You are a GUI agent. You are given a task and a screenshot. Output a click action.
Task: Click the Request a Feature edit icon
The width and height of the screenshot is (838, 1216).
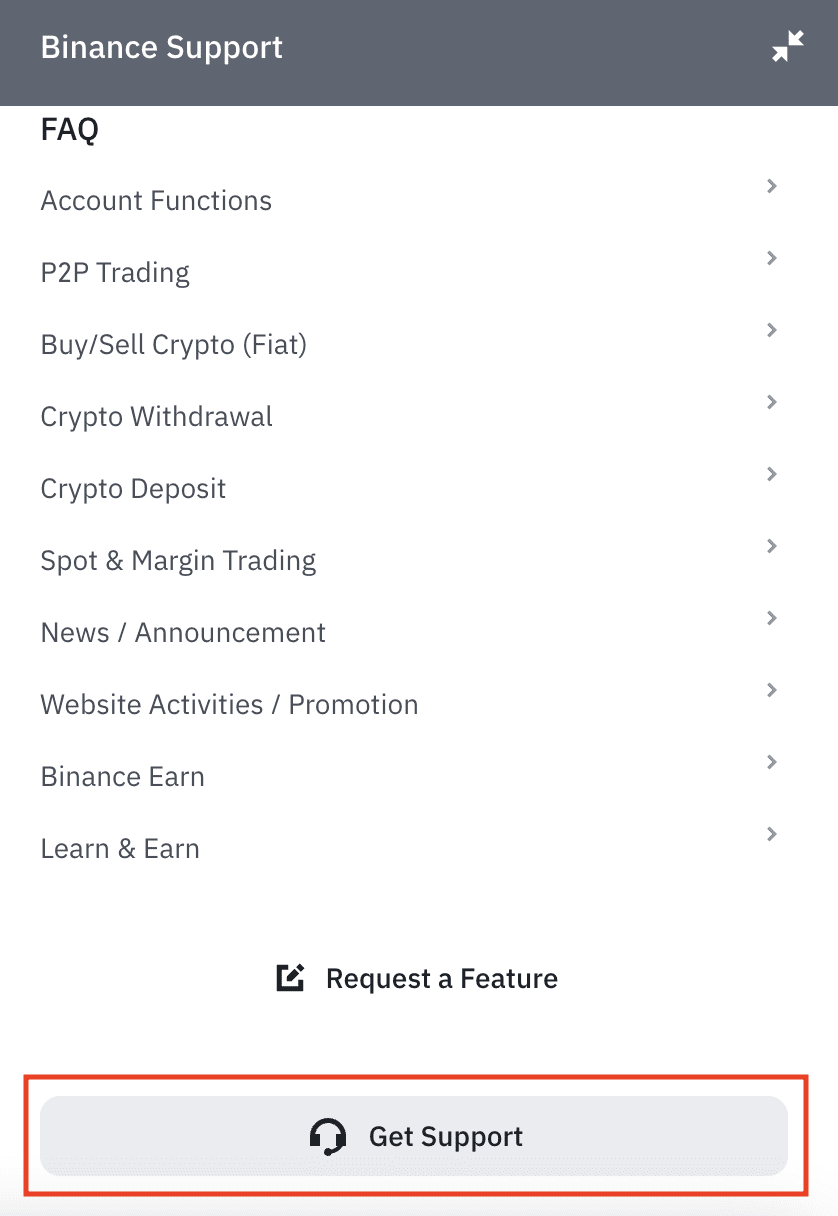click(290, 977)
